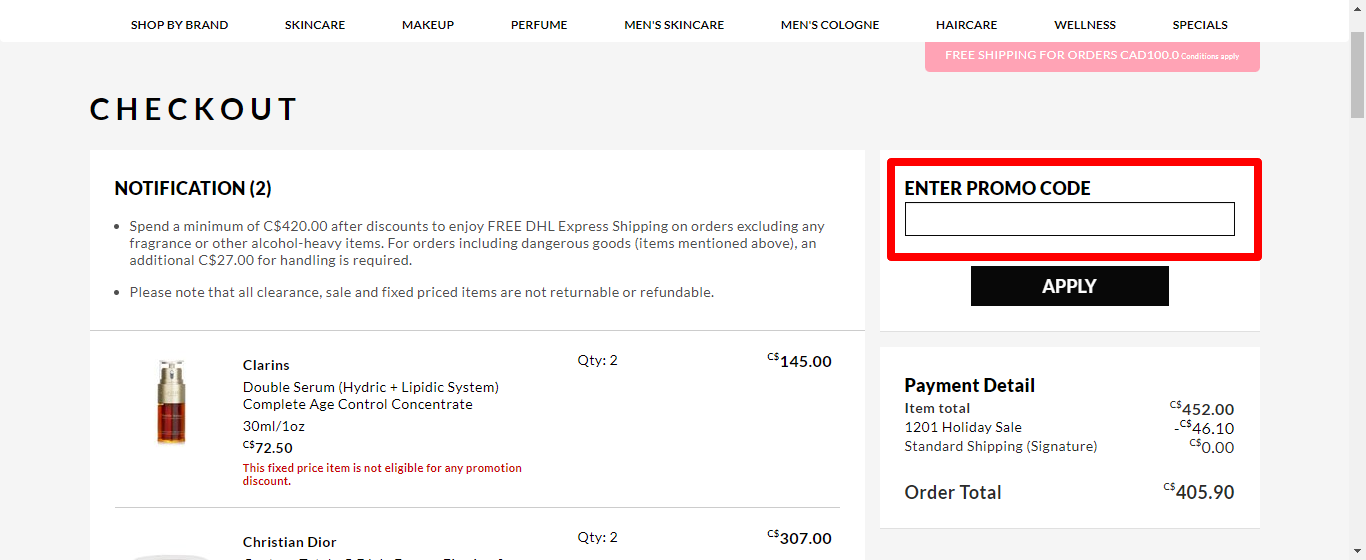Screen dimensions: 1366x560
Task: Click the Conditions apply text
Action: click(1210, 57)
